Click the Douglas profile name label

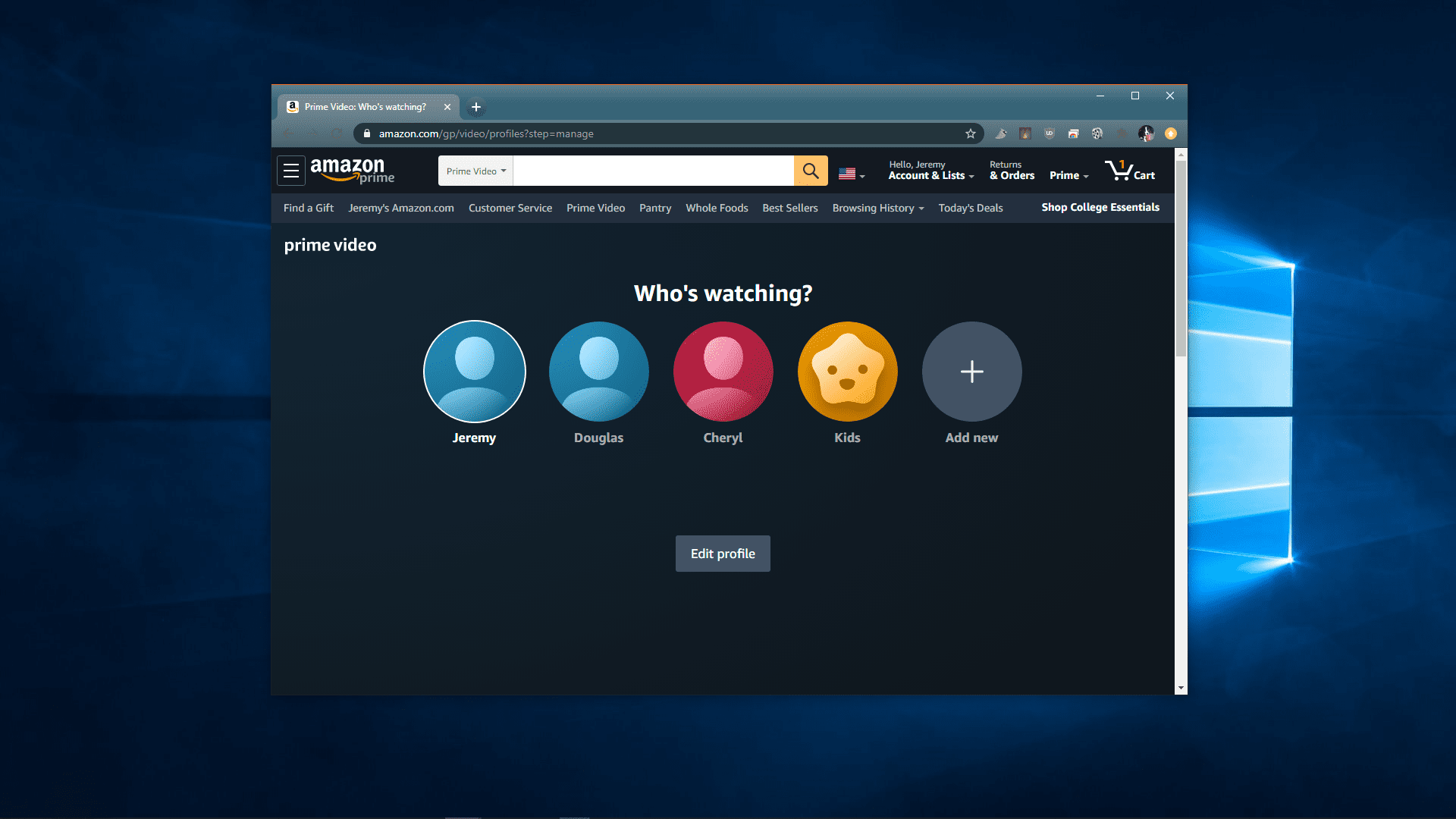pos(599,438)
